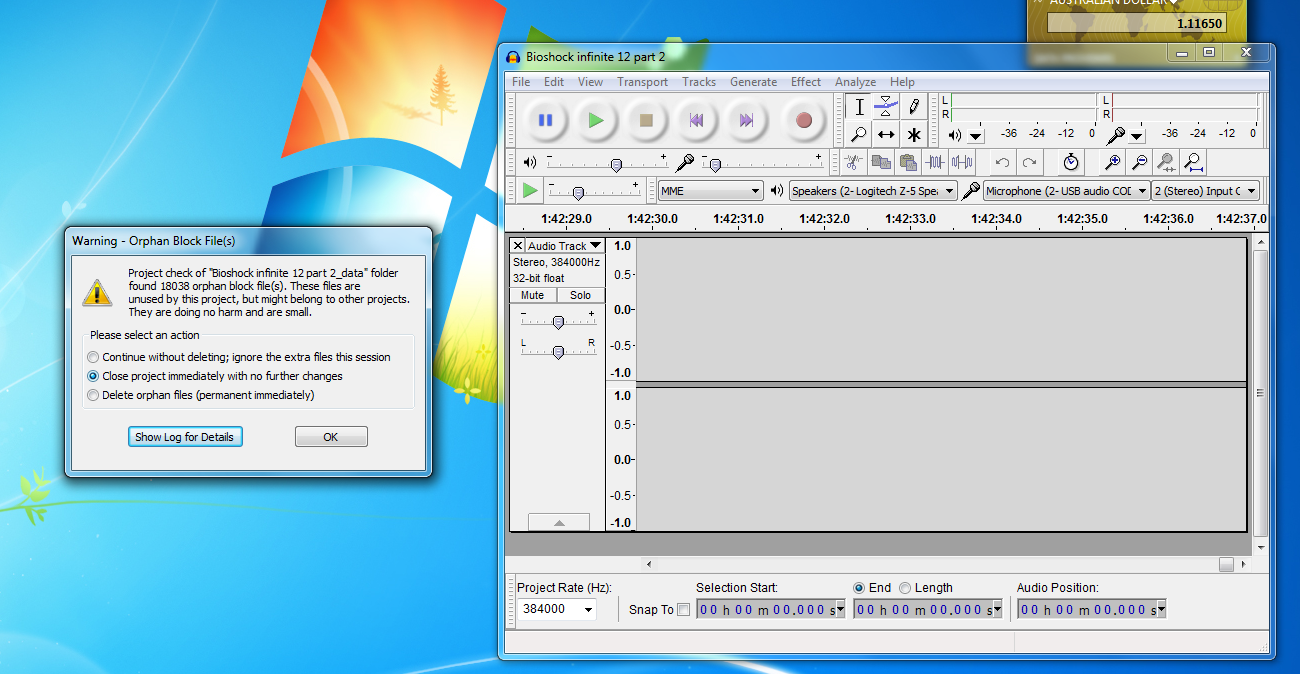Switch to the Draw tool
Viewport: 1300px width, 674px height.
912,105
